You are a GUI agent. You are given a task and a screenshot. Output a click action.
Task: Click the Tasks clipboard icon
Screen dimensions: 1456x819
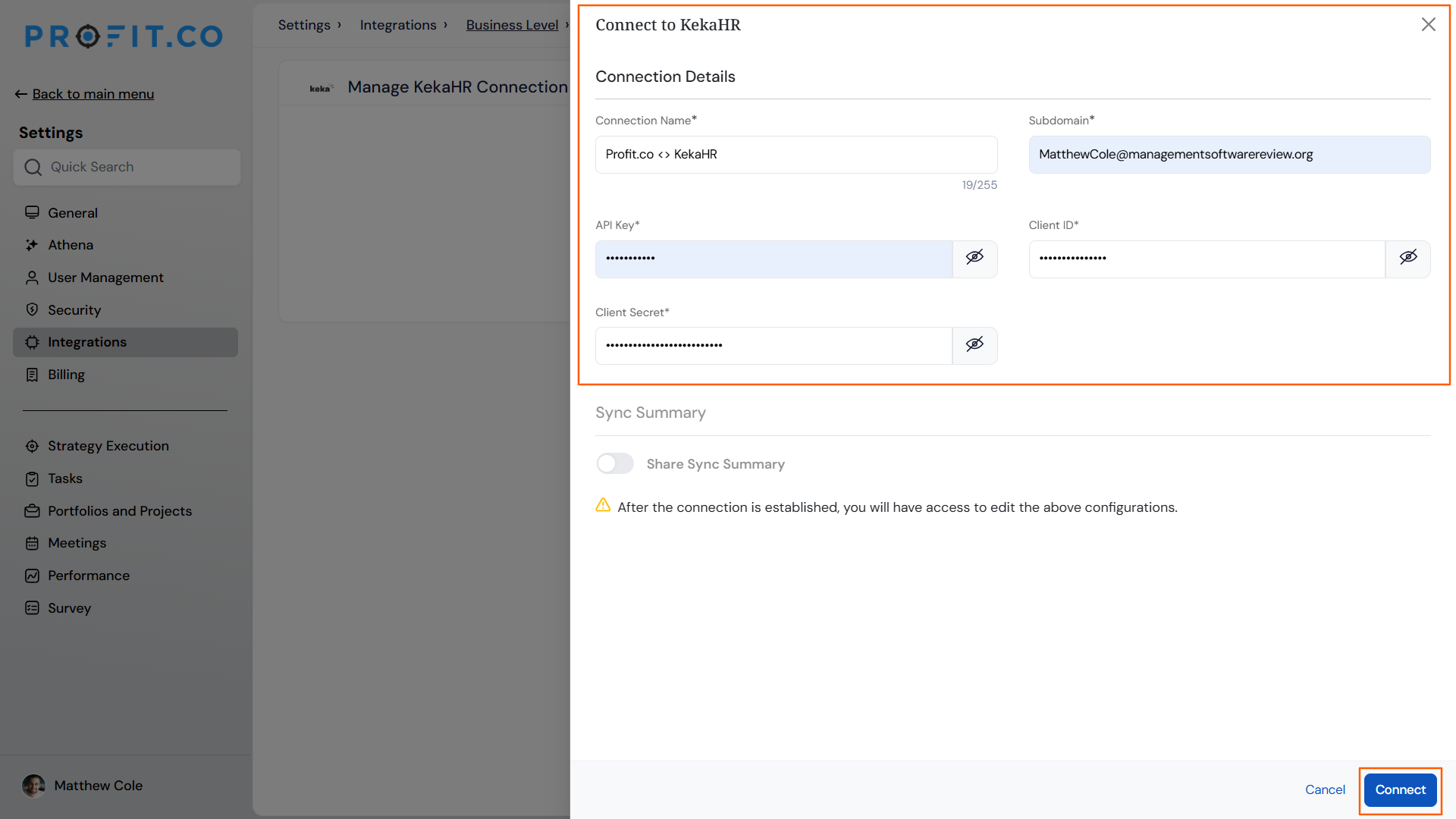(32, 479)
